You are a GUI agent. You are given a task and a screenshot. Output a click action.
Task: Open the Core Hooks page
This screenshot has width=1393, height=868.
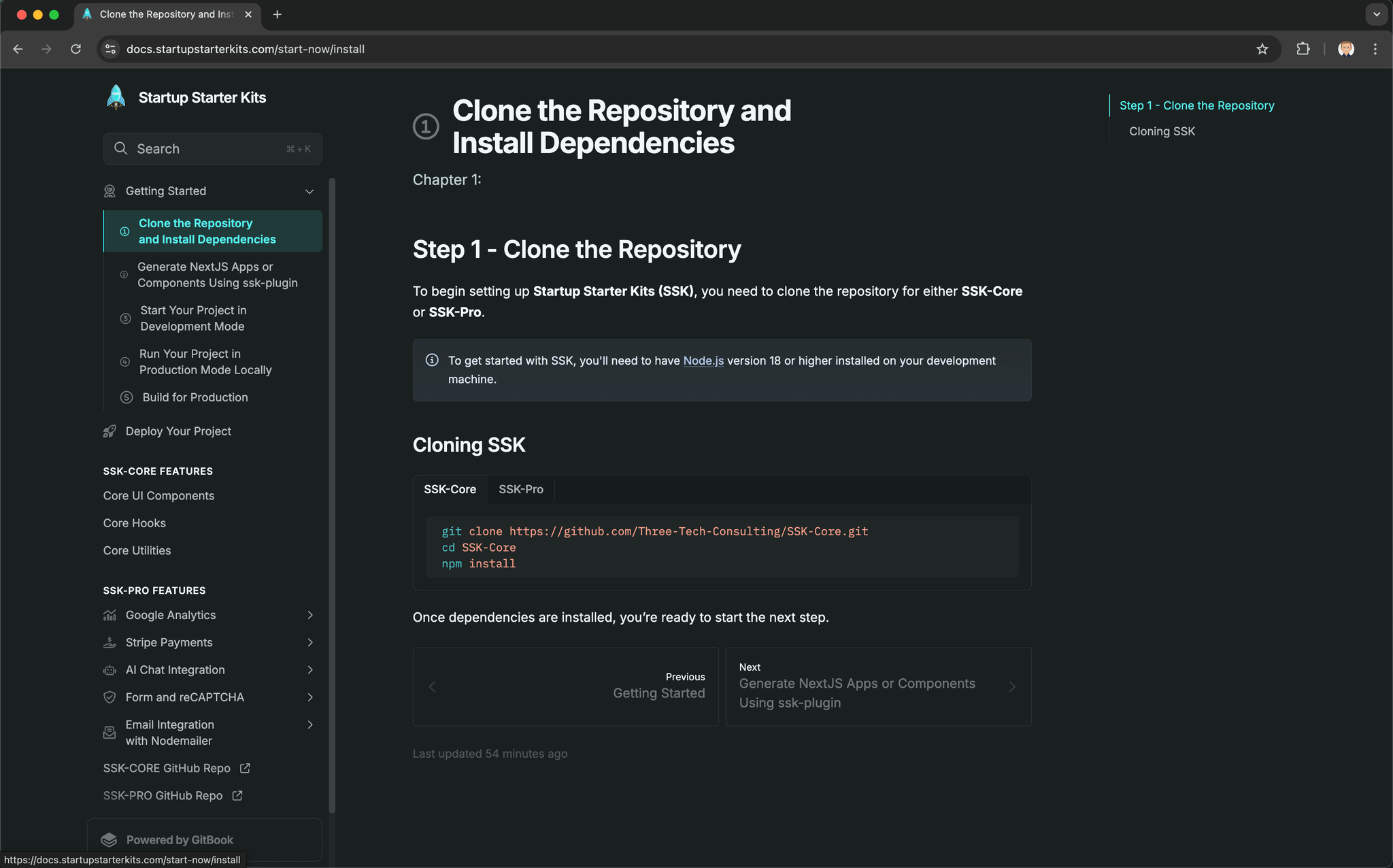coord(135,523)
